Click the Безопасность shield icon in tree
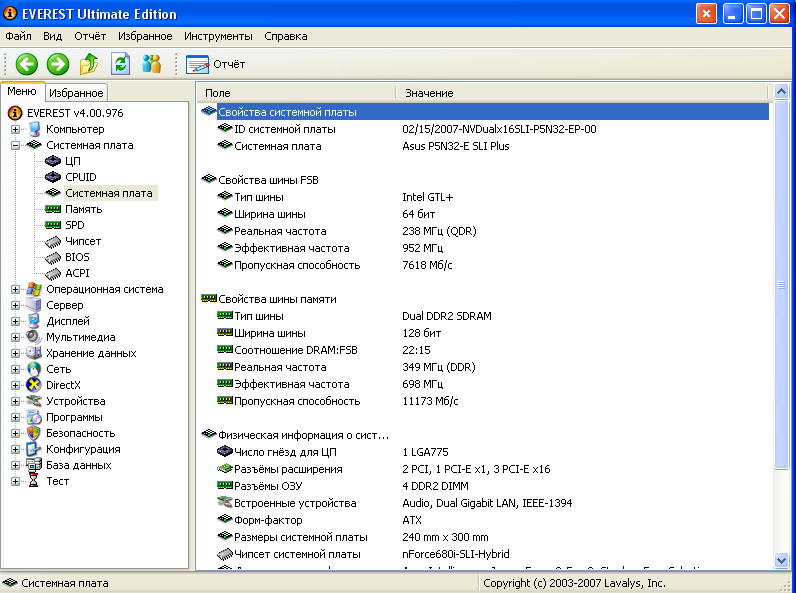This screenshot has width=796, height=593. point(34,433)
